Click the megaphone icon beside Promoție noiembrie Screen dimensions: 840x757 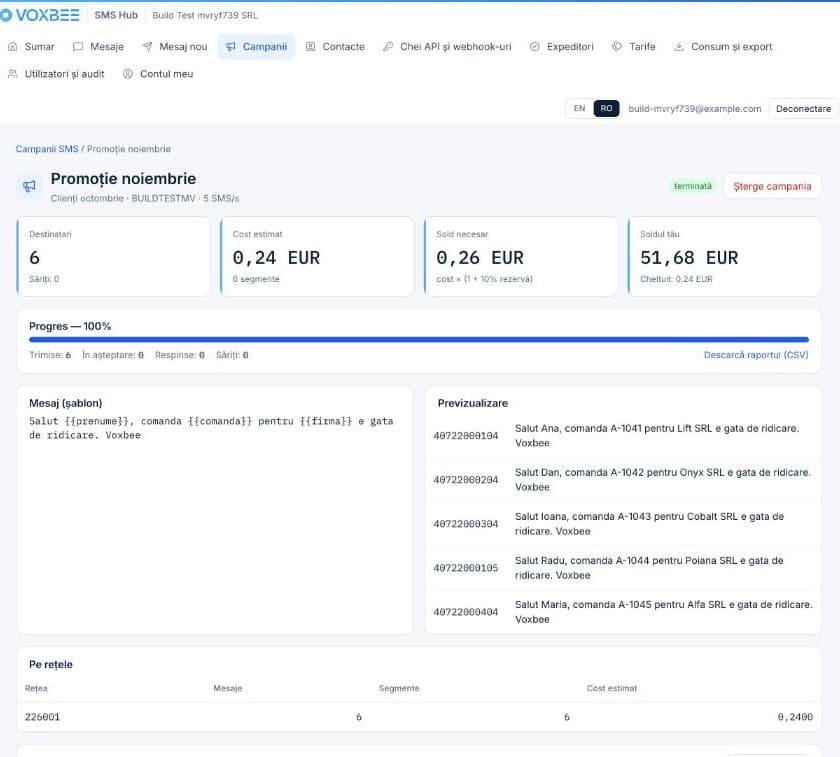point(29,186)
